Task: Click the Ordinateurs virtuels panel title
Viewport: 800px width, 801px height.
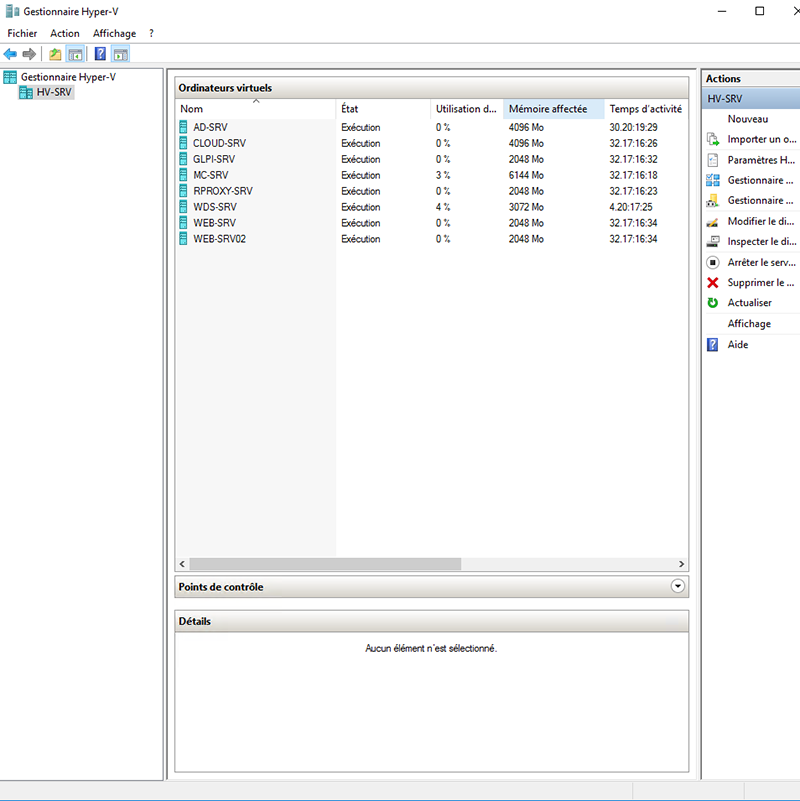Action: click(225, 88)
